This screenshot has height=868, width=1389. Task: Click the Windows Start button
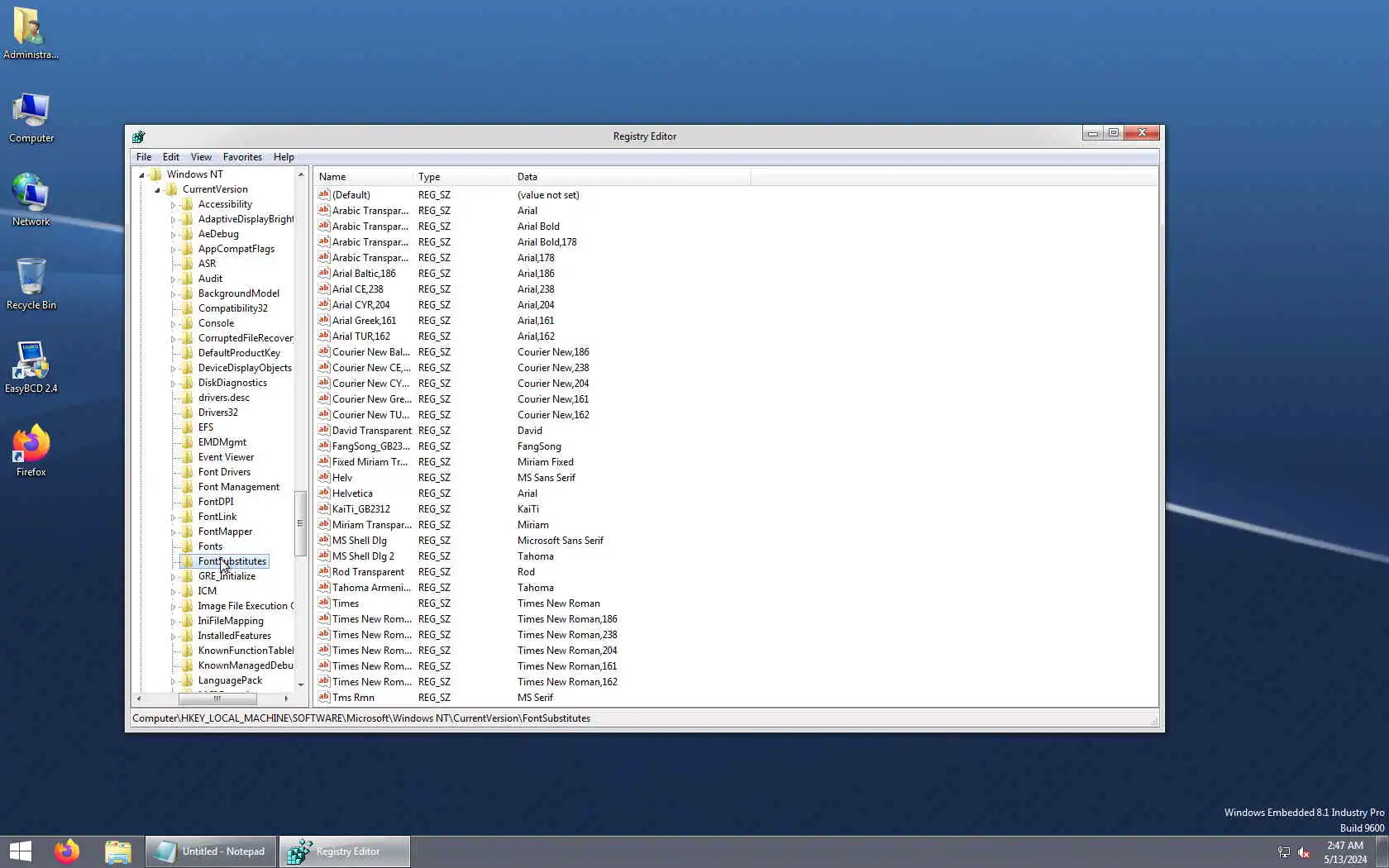click(x=20, y=851)
